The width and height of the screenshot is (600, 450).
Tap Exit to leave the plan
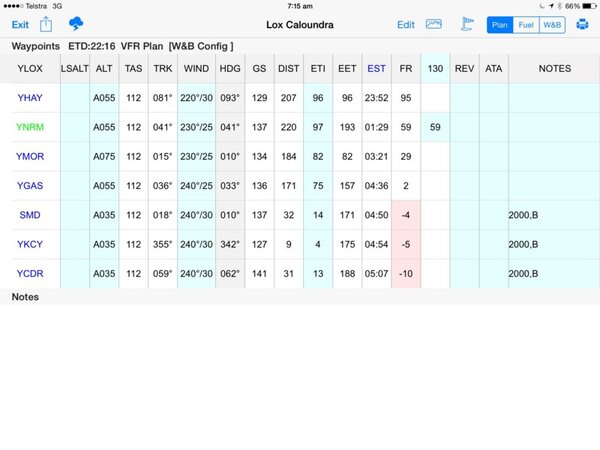pyautogui.click(x=20, y=24)
